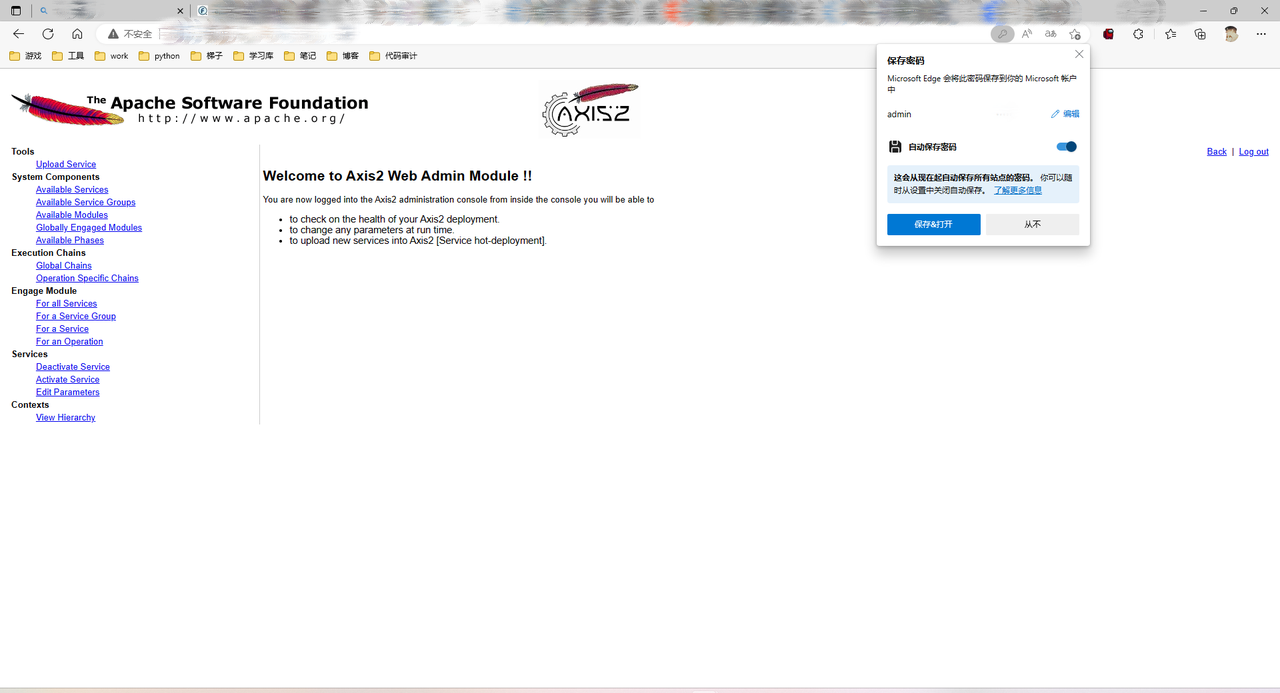Viewport: 1280px width, 693px height.
Task: Click the 'Execution Chains' heading text
Action: tap(49, 253)
